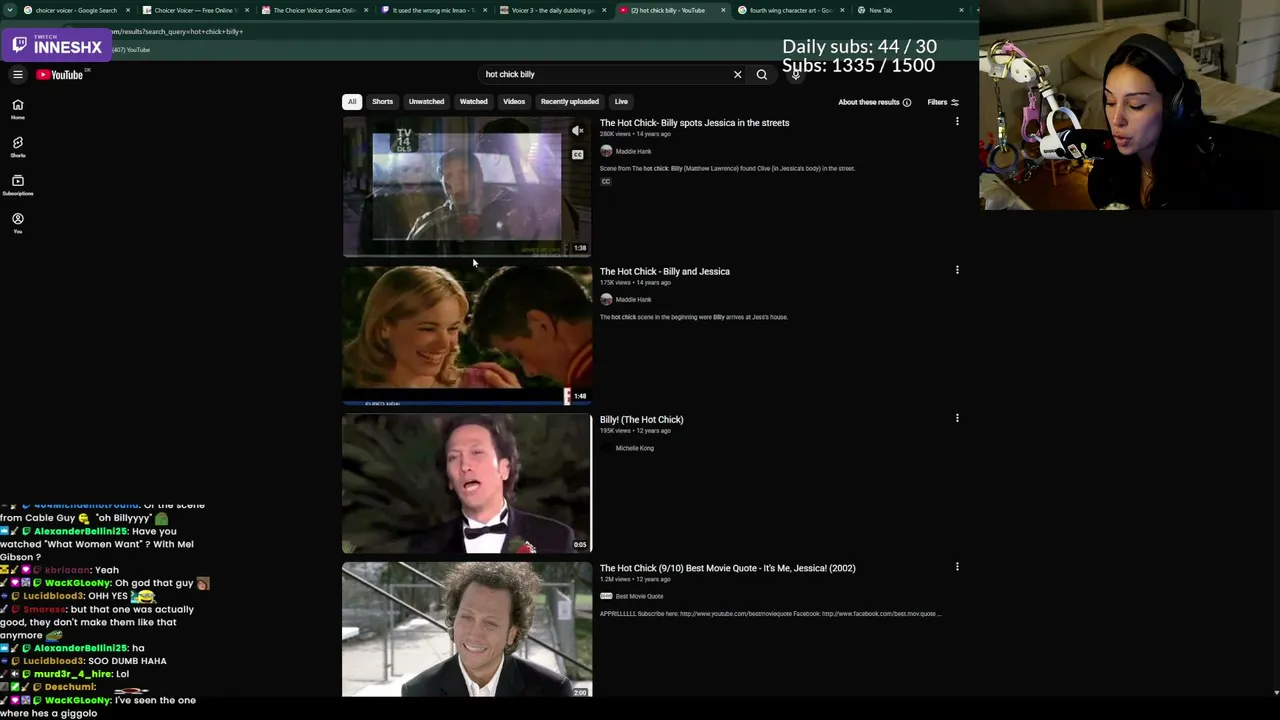Select the Live filter chip

pyautogui.click(x=621, y=101)
